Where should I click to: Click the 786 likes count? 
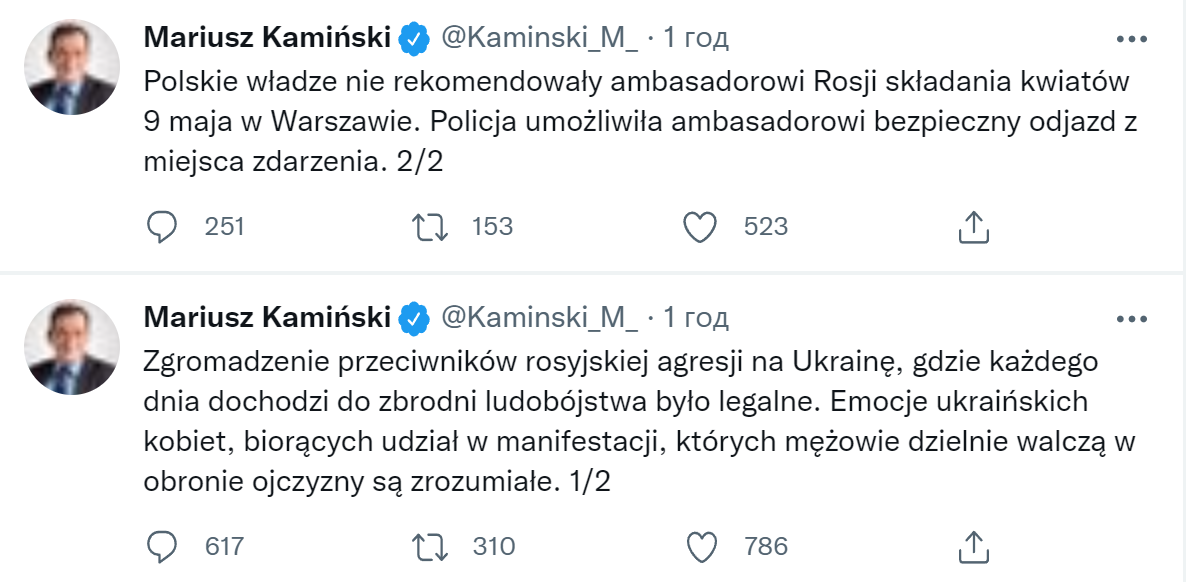coord(767,547)
